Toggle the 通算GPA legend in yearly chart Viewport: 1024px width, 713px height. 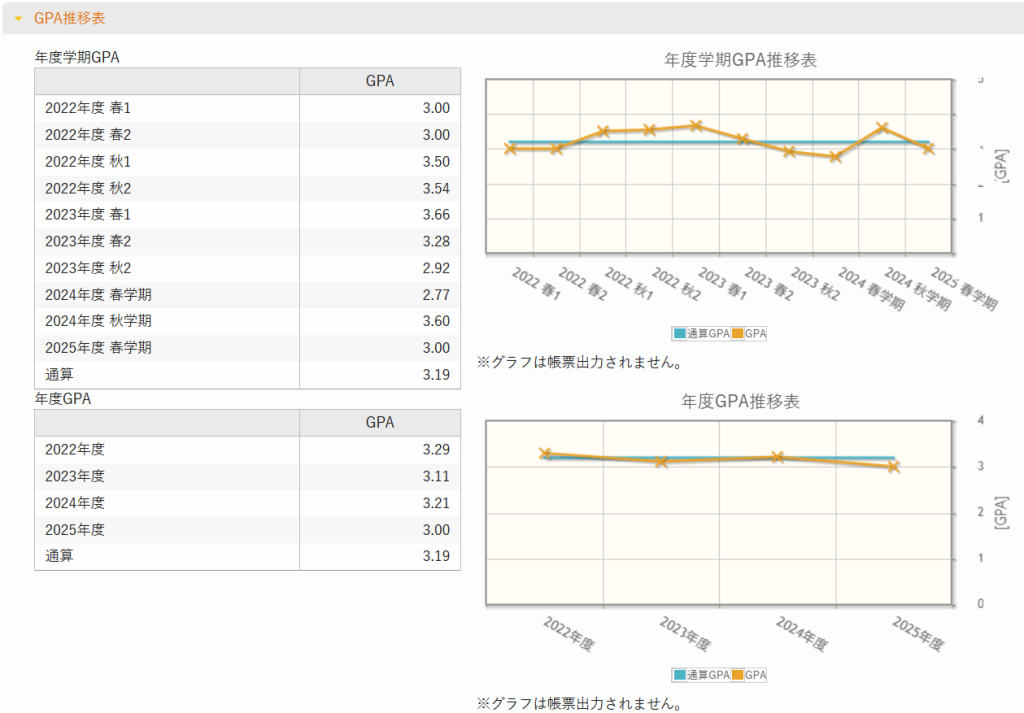(x=680, y=675)
